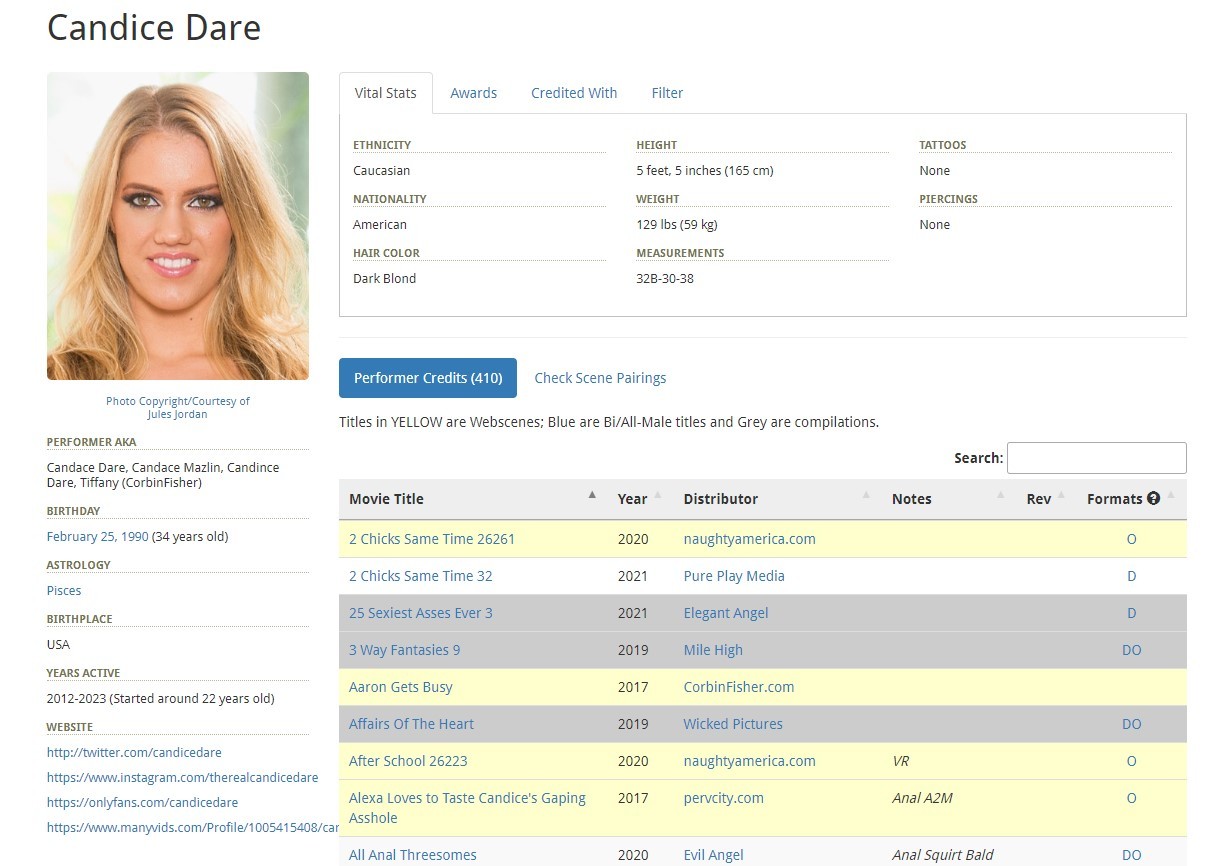The image size is (1221, 866).
Task: Sort the table by Distributor column
Action: [x=778, y=499]
